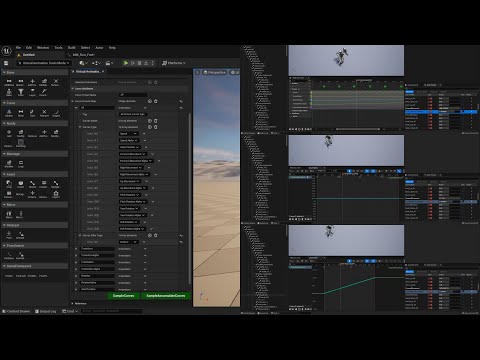The width and height of the screenshot is (480, 360).
Task: Open the Forward Movement curve type dropdown
Action: (x=133, y=154)
